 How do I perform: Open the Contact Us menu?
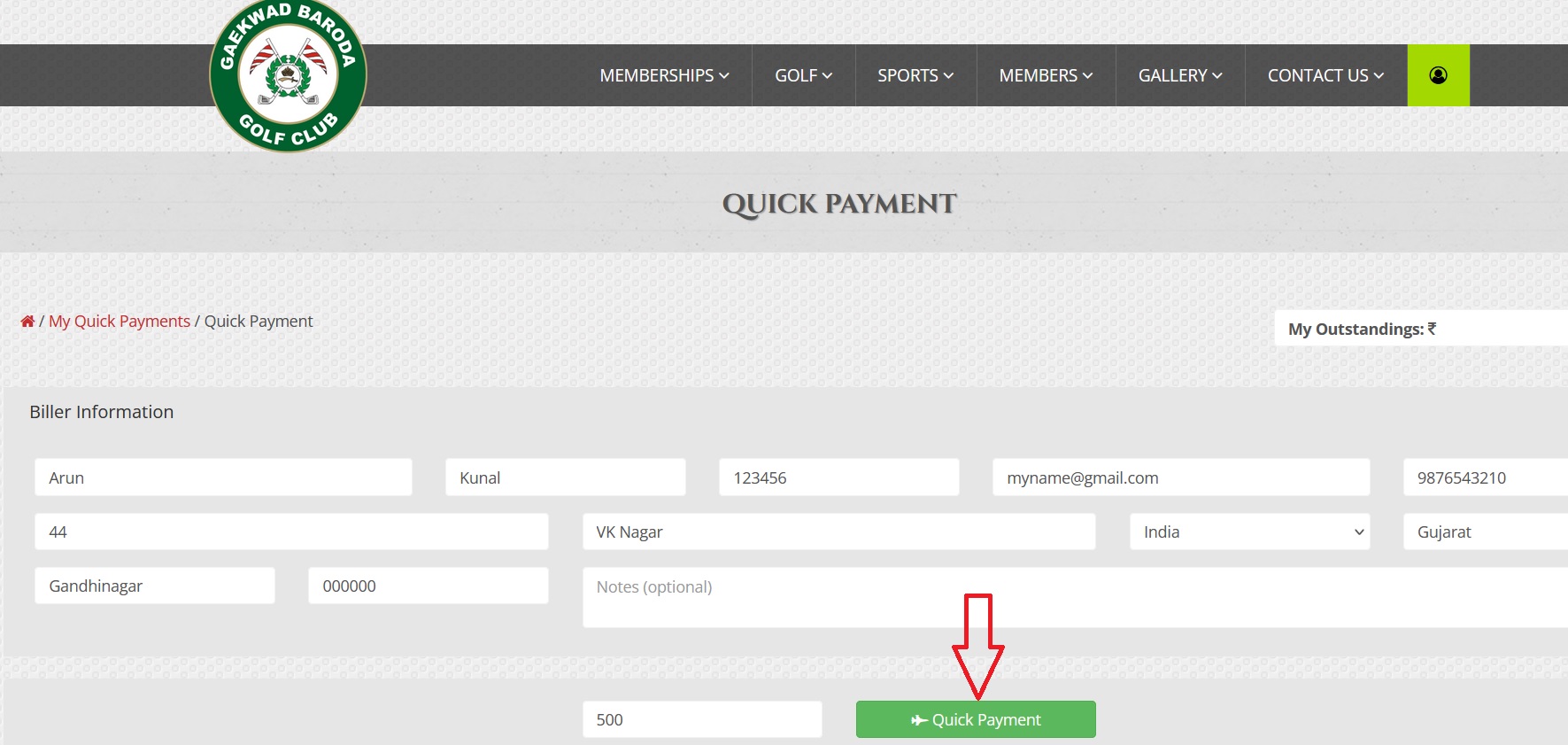point(1325,76)
